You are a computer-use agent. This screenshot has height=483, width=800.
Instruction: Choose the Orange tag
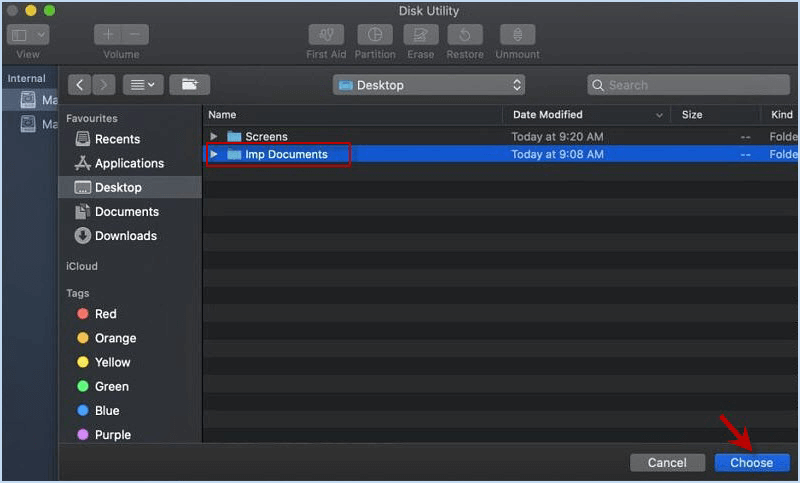(107, 338)
